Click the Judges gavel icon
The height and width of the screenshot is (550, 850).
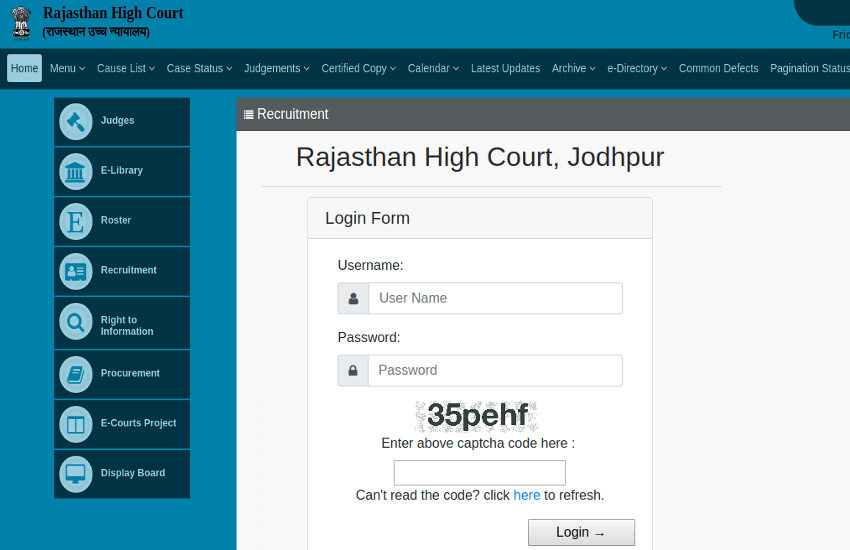(x=76, y=121)
